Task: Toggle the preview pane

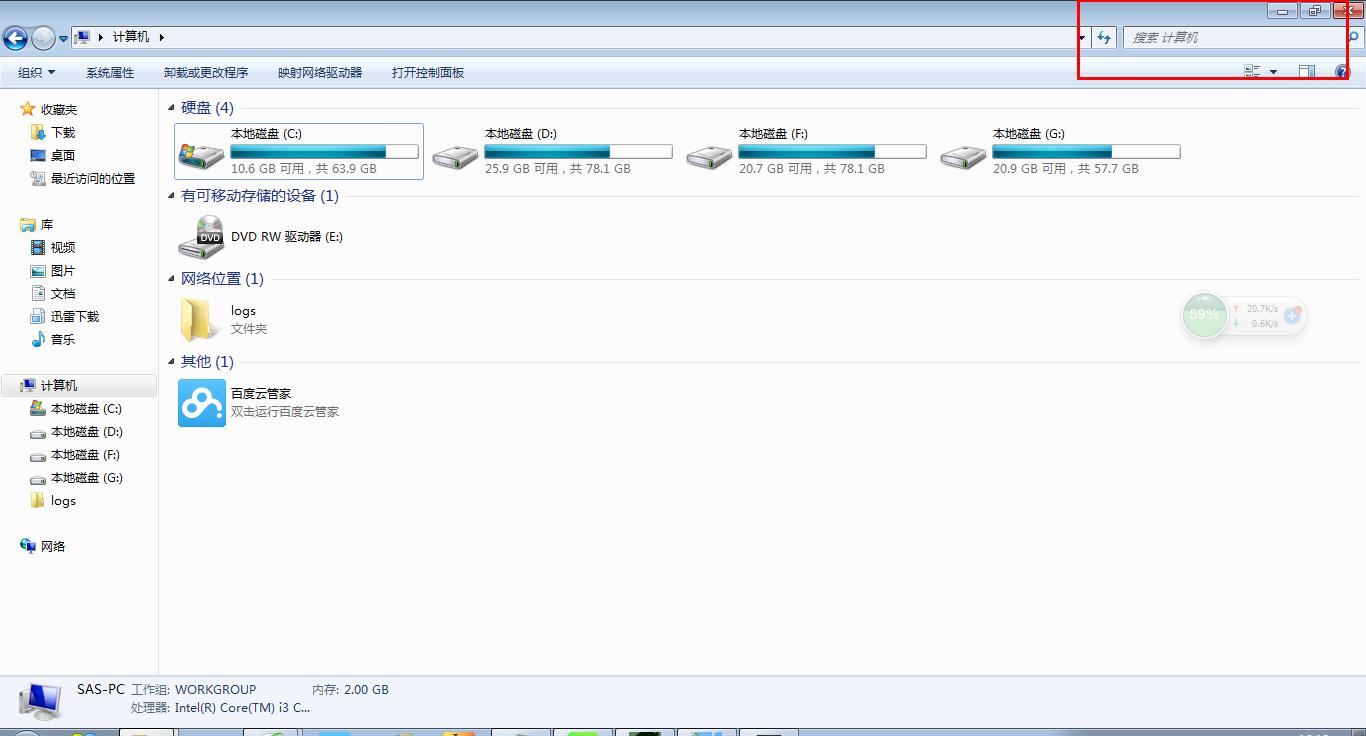Action: pos(1306,72)
